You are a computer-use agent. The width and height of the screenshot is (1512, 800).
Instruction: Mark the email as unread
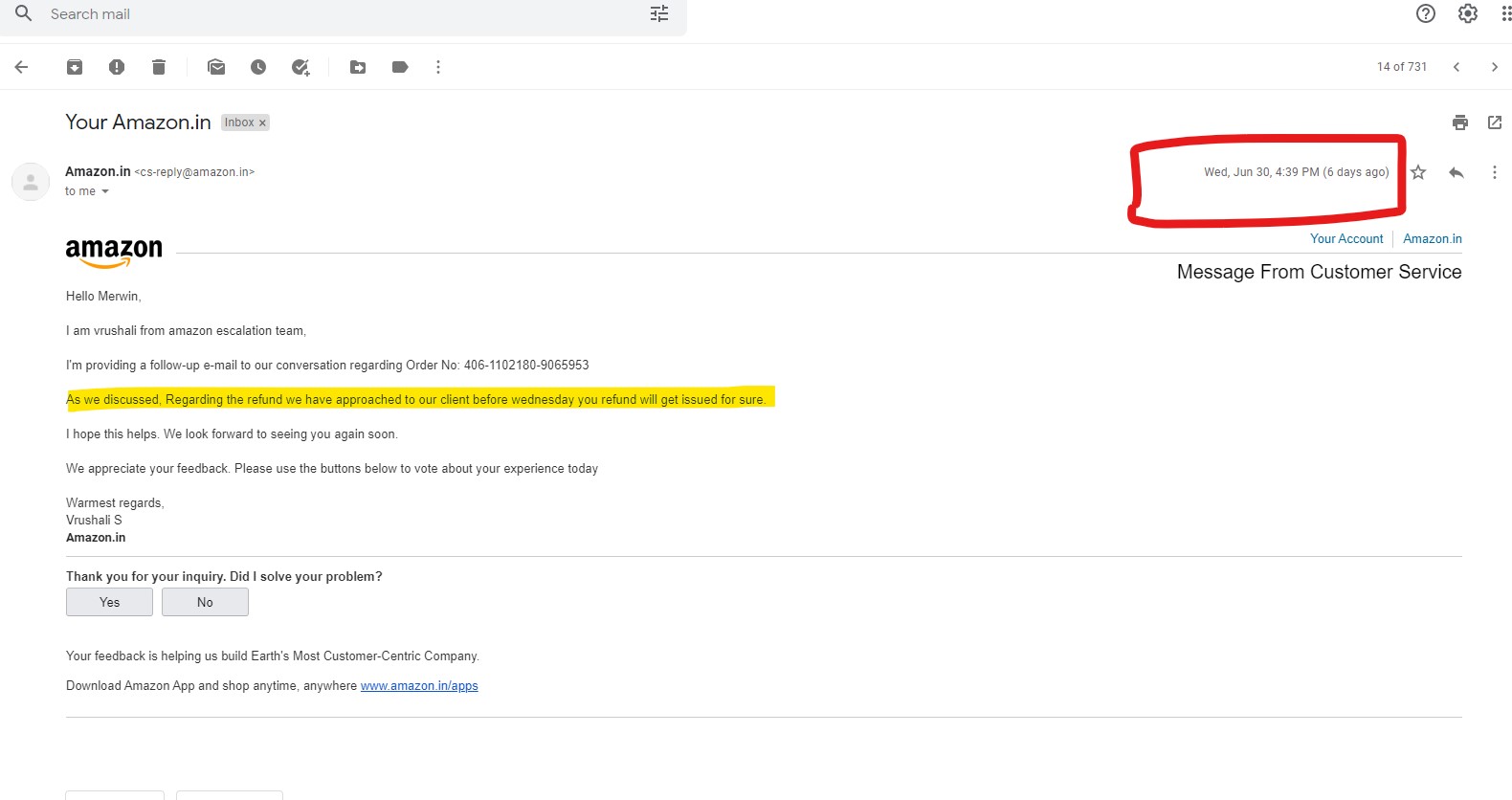click(x=216, y=67)
